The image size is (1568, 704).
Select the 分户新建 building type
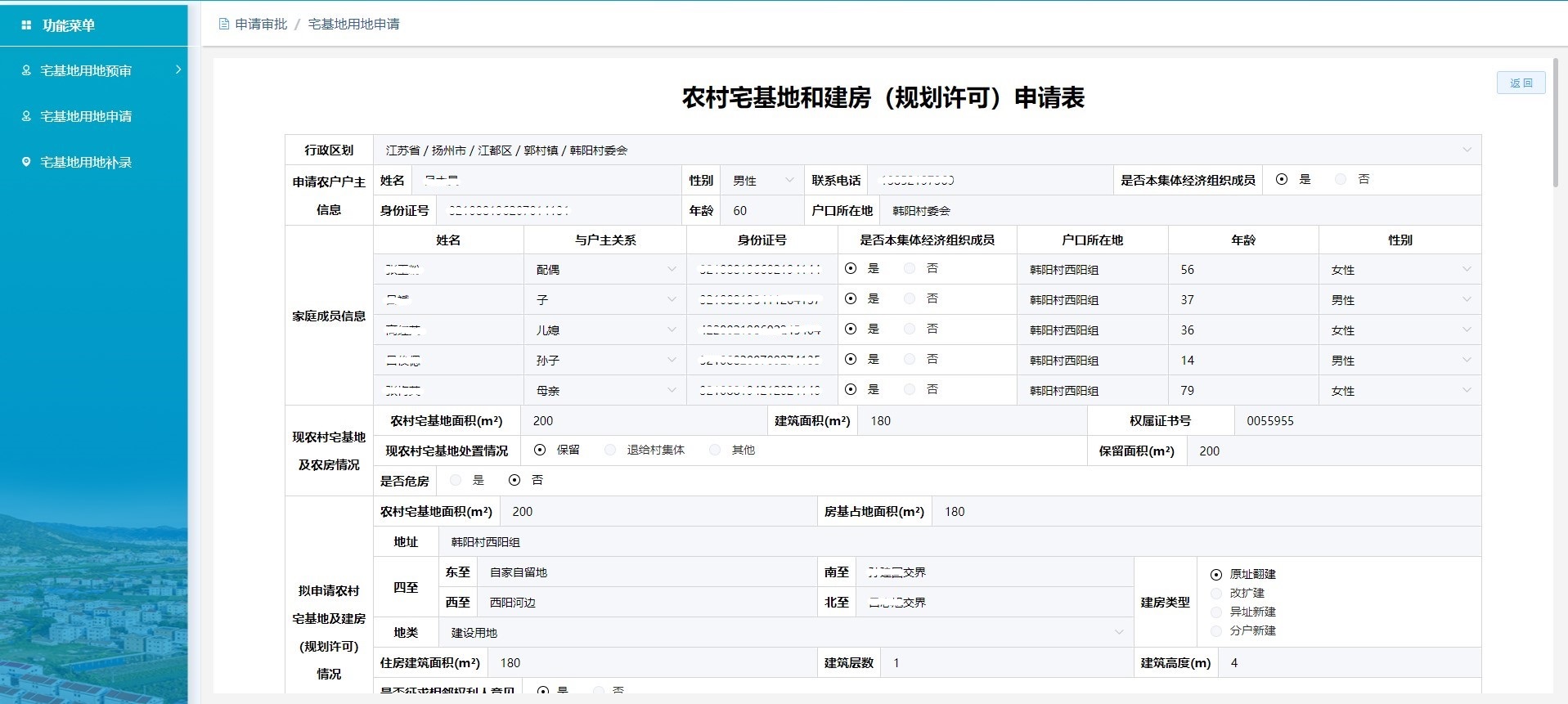(x=1216, y=631)
